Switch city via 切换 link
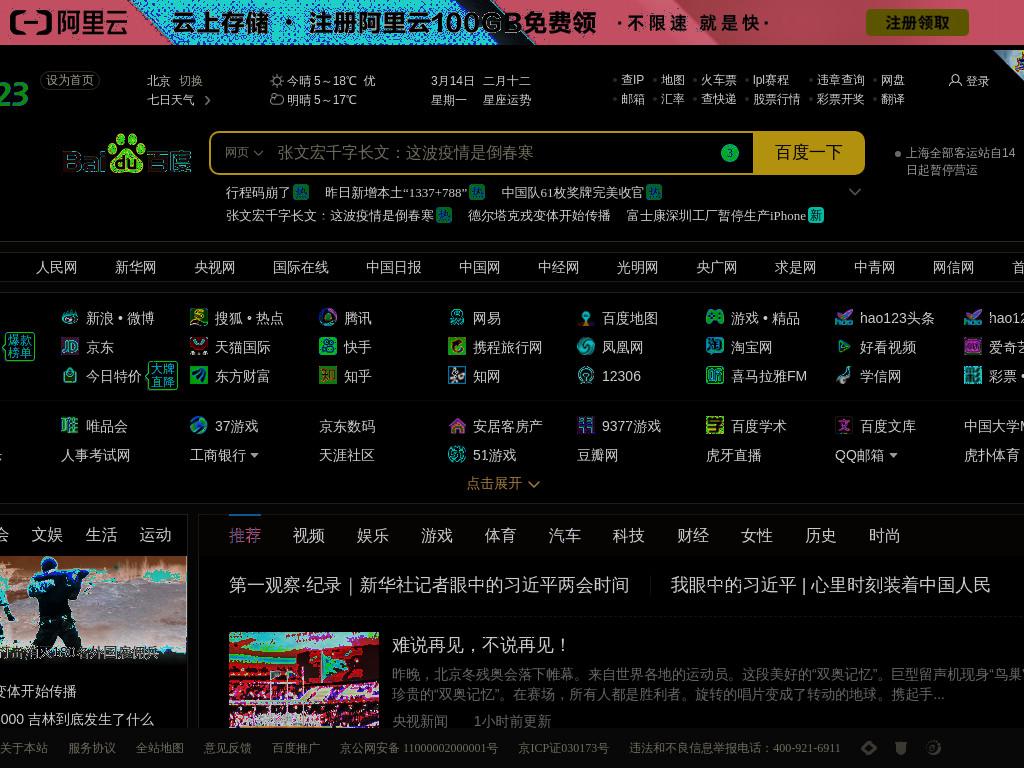Screen dimensions: 1024x768 point(191,81)
